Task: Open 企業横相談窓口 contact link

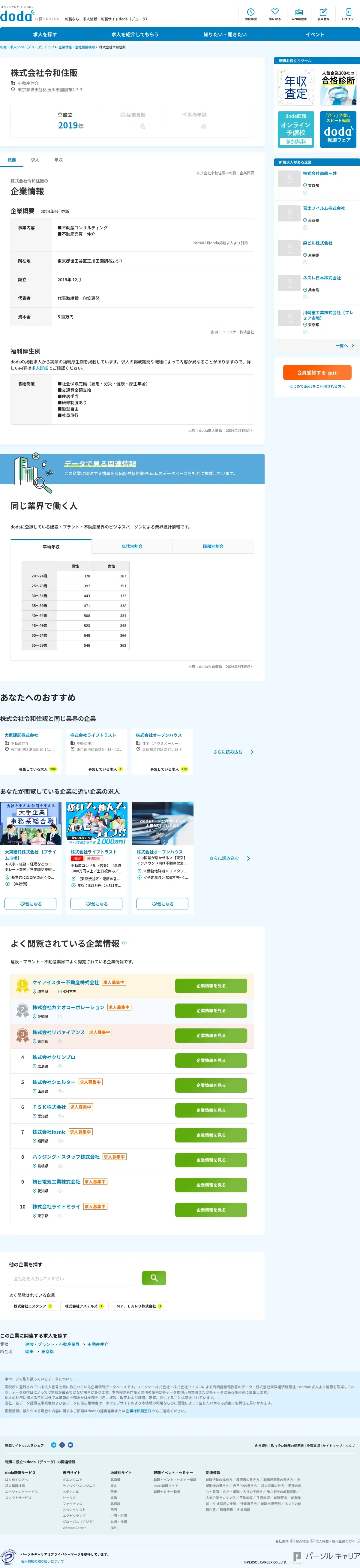Action: point(139,1410)
